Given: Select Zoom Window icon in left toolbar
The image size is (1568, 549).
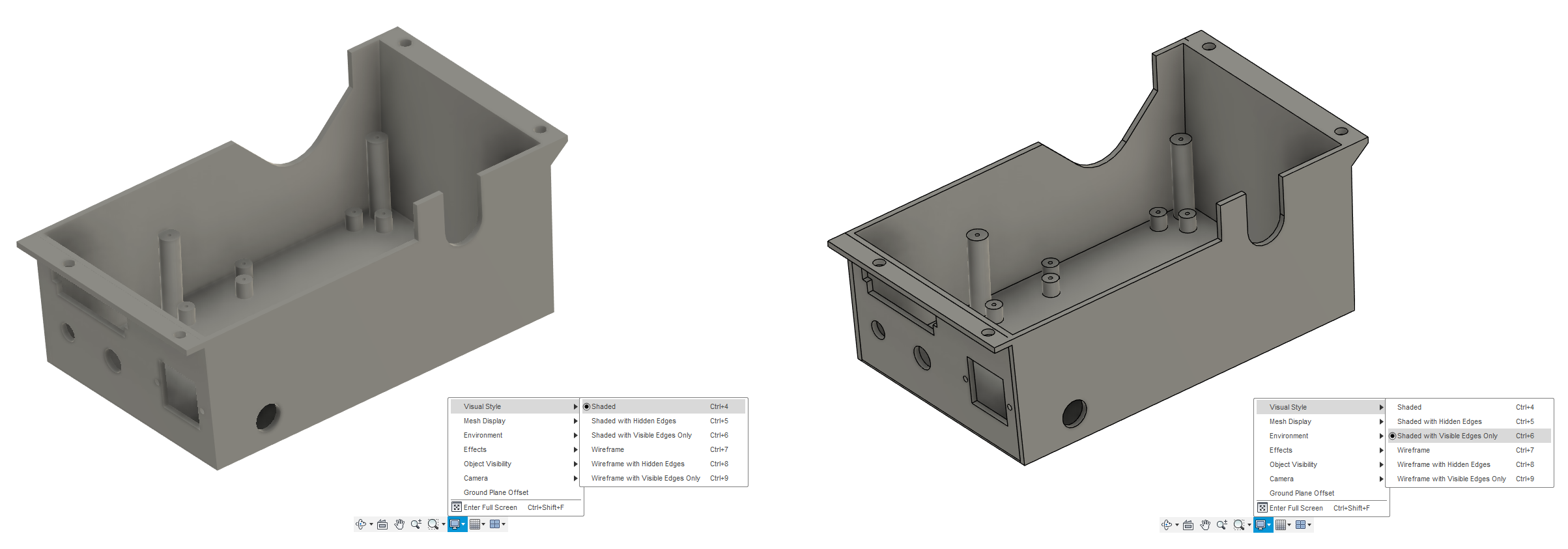Looking at the screenshot, I should (x=433, y=524).
